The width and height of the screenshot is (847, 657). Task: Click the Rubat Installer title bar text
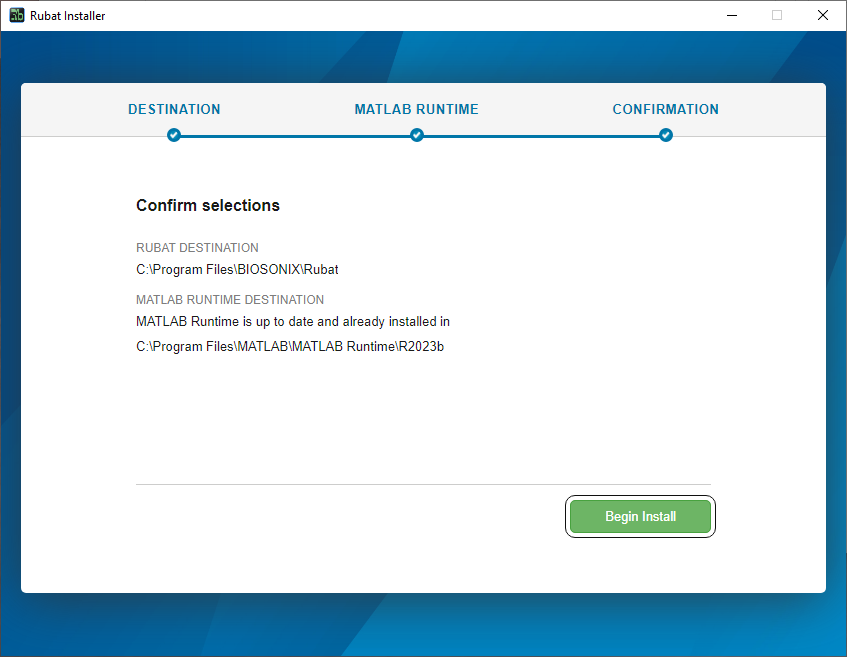point(67,15)
